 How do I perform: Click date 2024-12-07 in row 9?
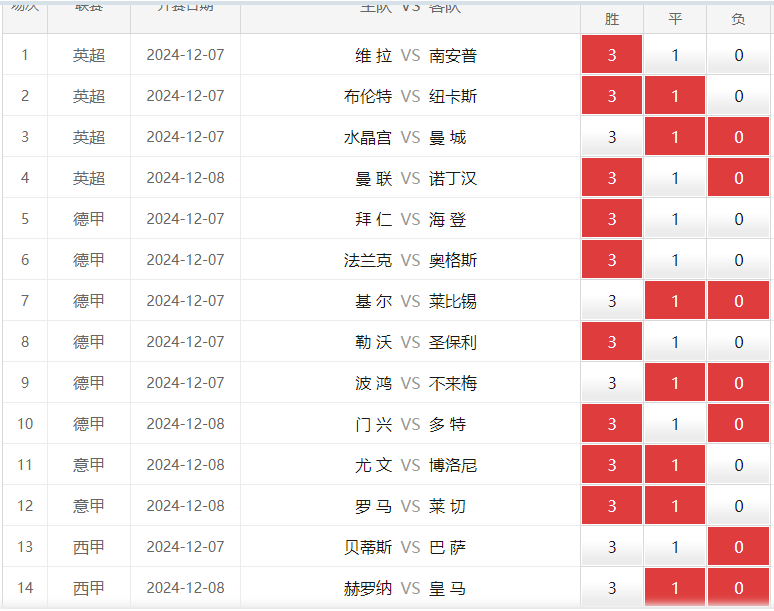[186, 382]
